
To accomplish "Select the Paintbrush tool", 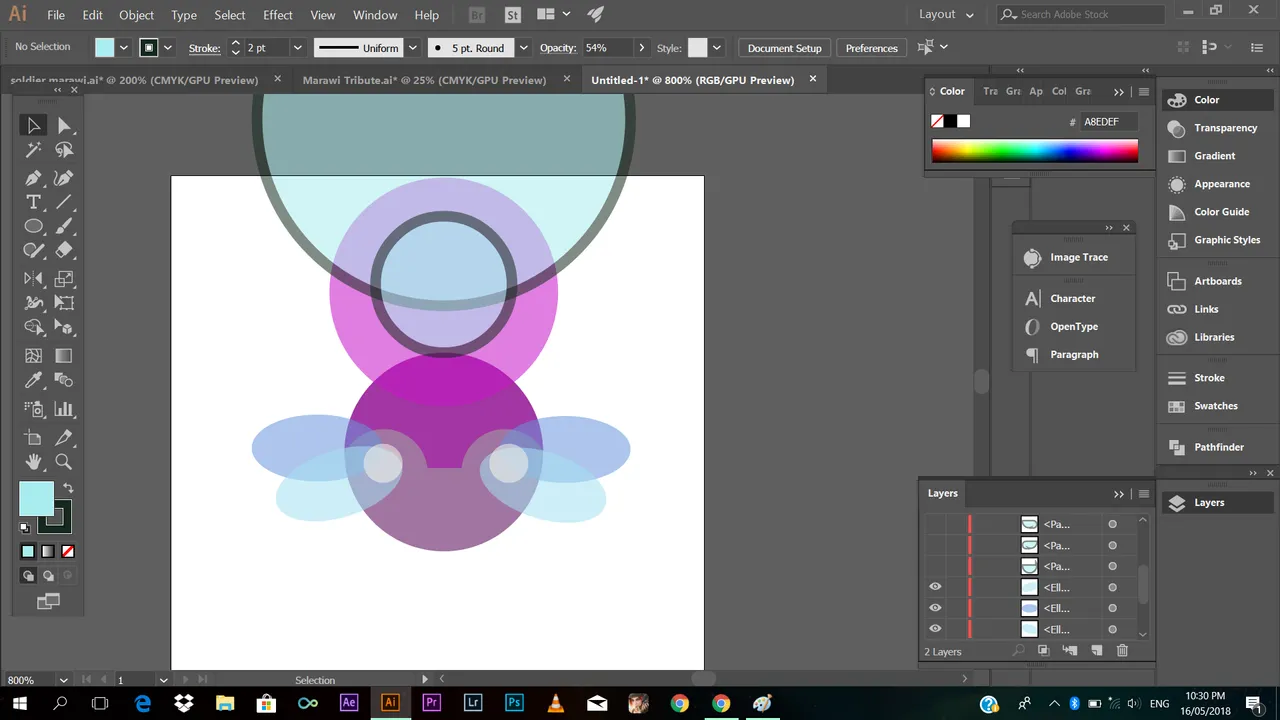I will pyautogui.click(x=64, y=226).
